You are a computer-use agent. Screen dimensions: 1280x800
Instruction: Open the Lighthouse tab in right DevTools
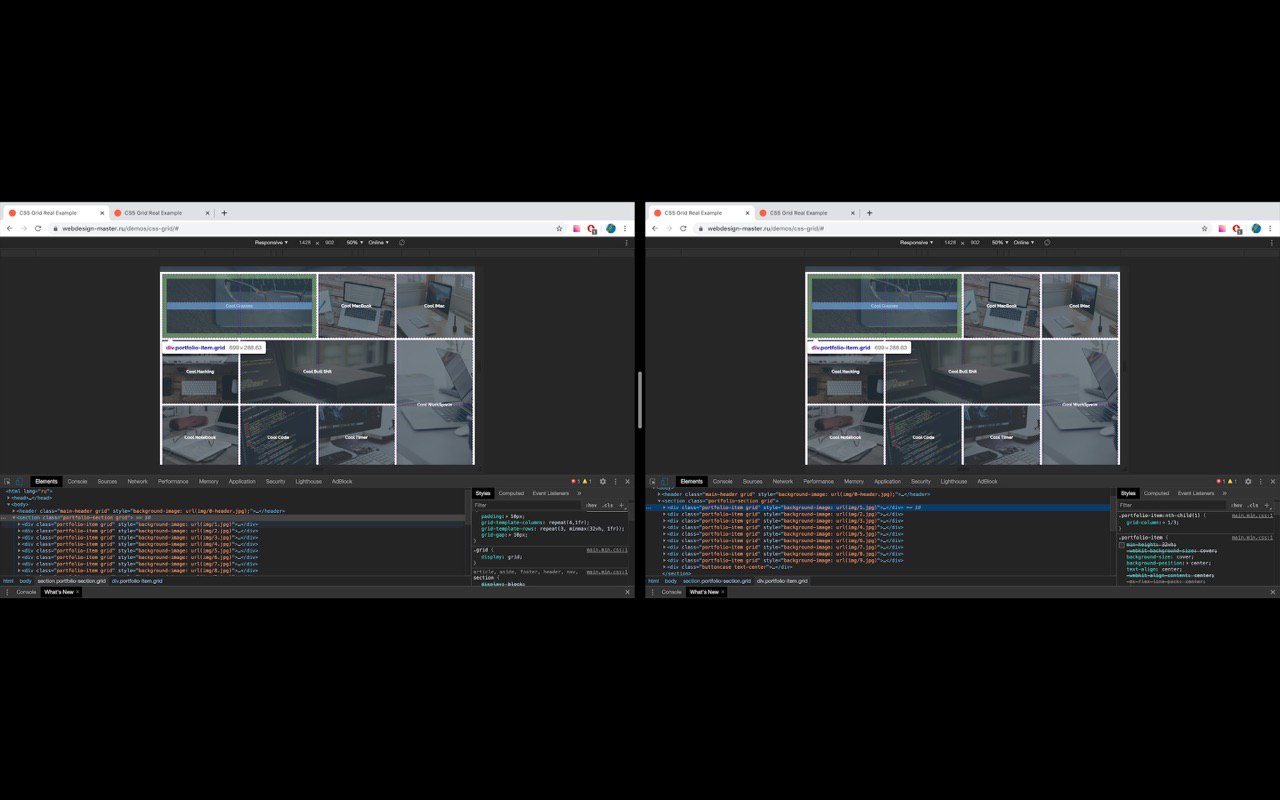(x=954, y=481)
